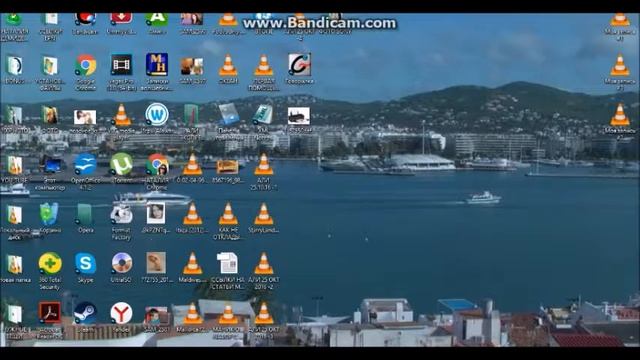Open the ФОТО folder icon
This screenshot has height=360, width=640.
[x=50, y=116]
